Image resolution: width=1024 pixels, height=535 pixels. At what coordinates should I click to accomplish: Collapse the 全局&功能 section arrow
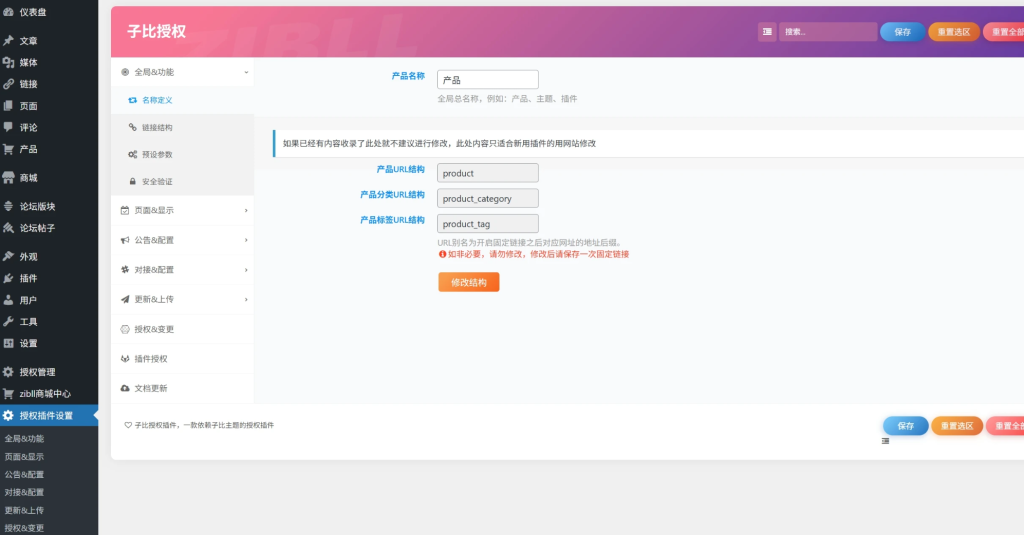tap(246, 73)
